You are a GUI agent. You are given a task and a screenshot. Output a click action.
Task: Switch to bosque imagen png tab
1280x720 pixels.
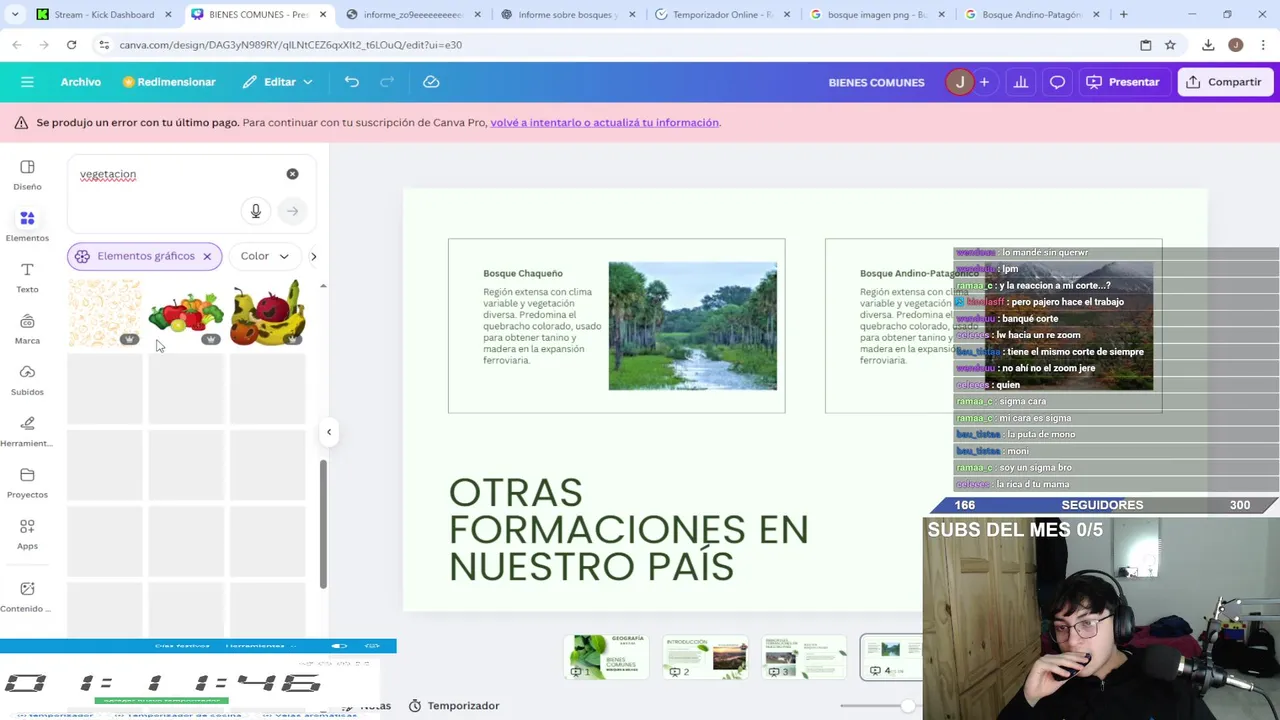pyautogui.click(x=876, y=15)
